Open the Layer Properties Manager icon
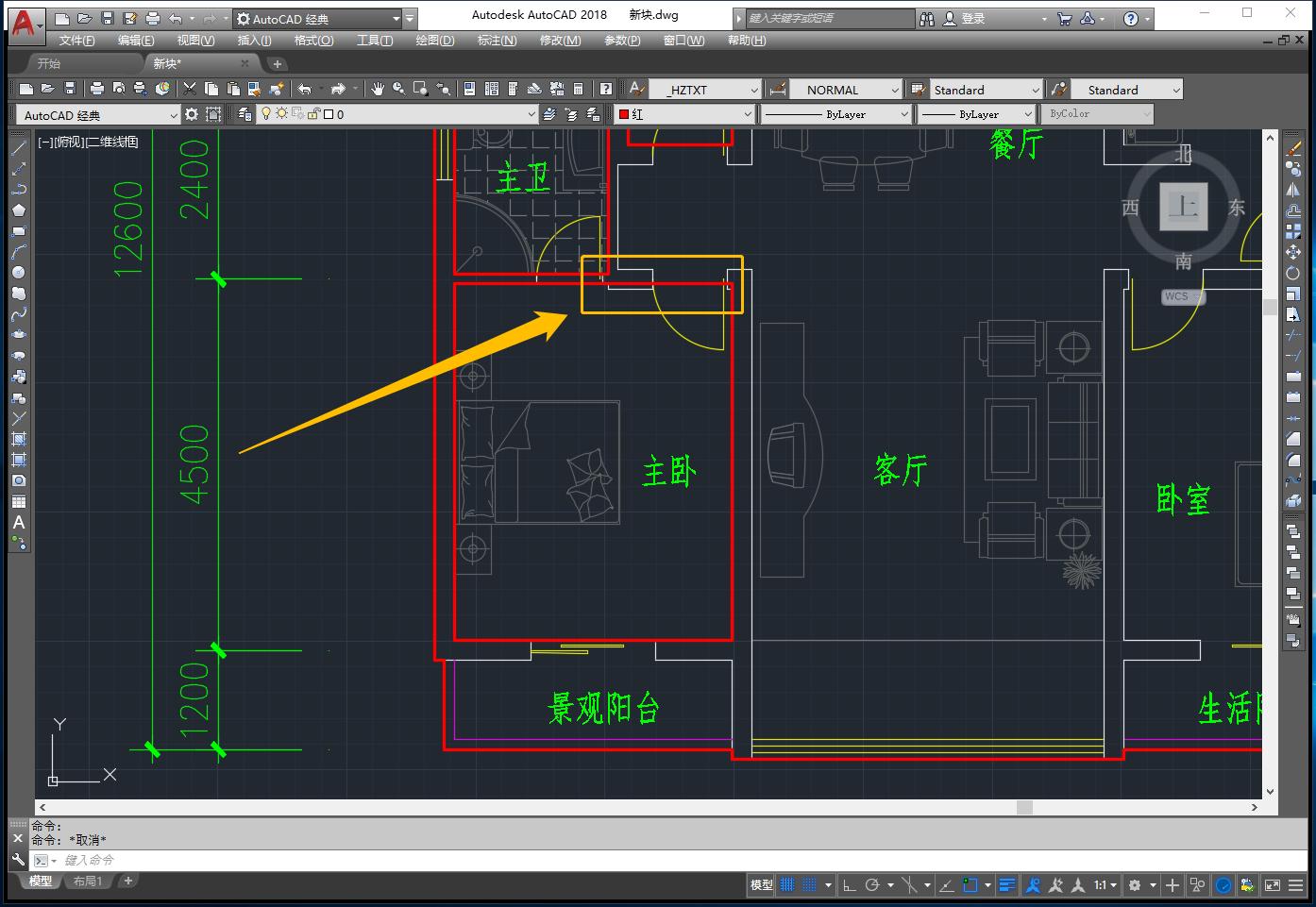 245,114
